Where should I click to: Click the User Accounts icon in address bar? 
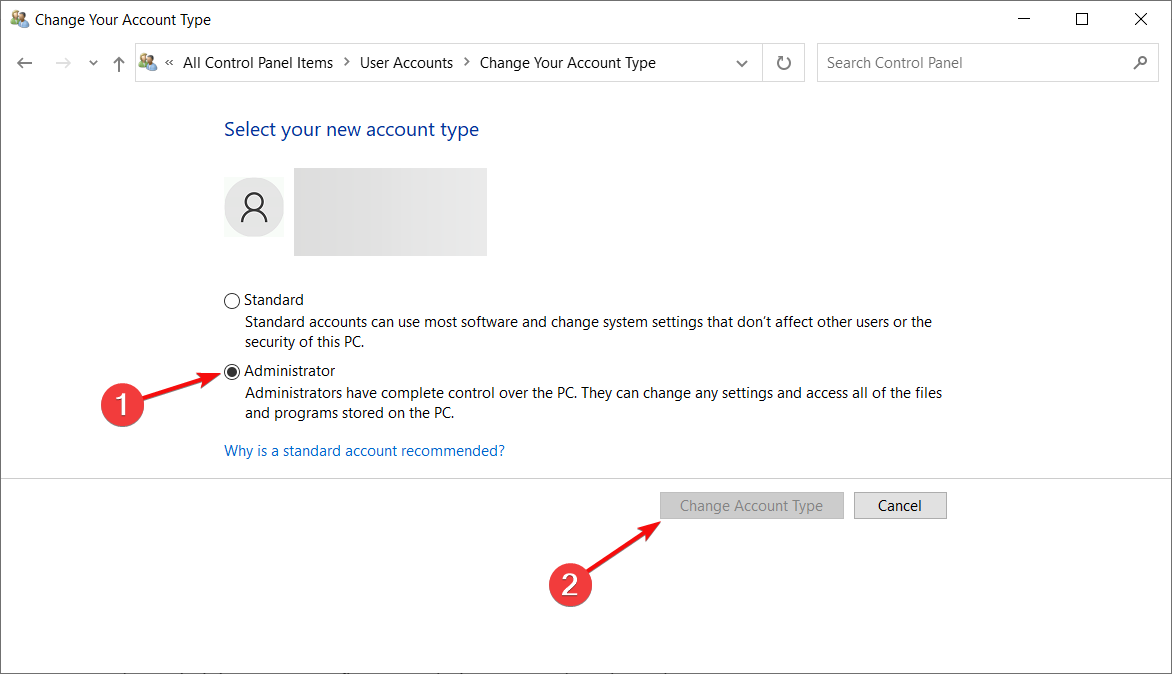(149, 62)
